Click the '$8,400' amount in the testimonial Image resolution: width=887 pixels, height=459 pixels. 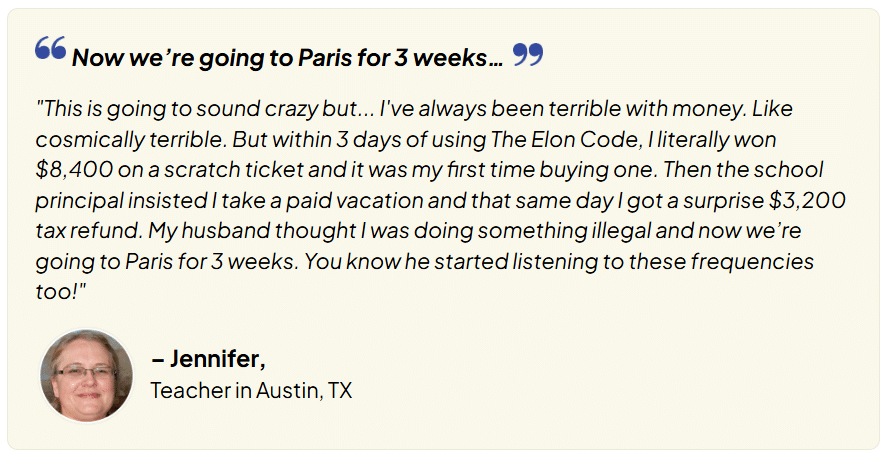coord(74,170)
